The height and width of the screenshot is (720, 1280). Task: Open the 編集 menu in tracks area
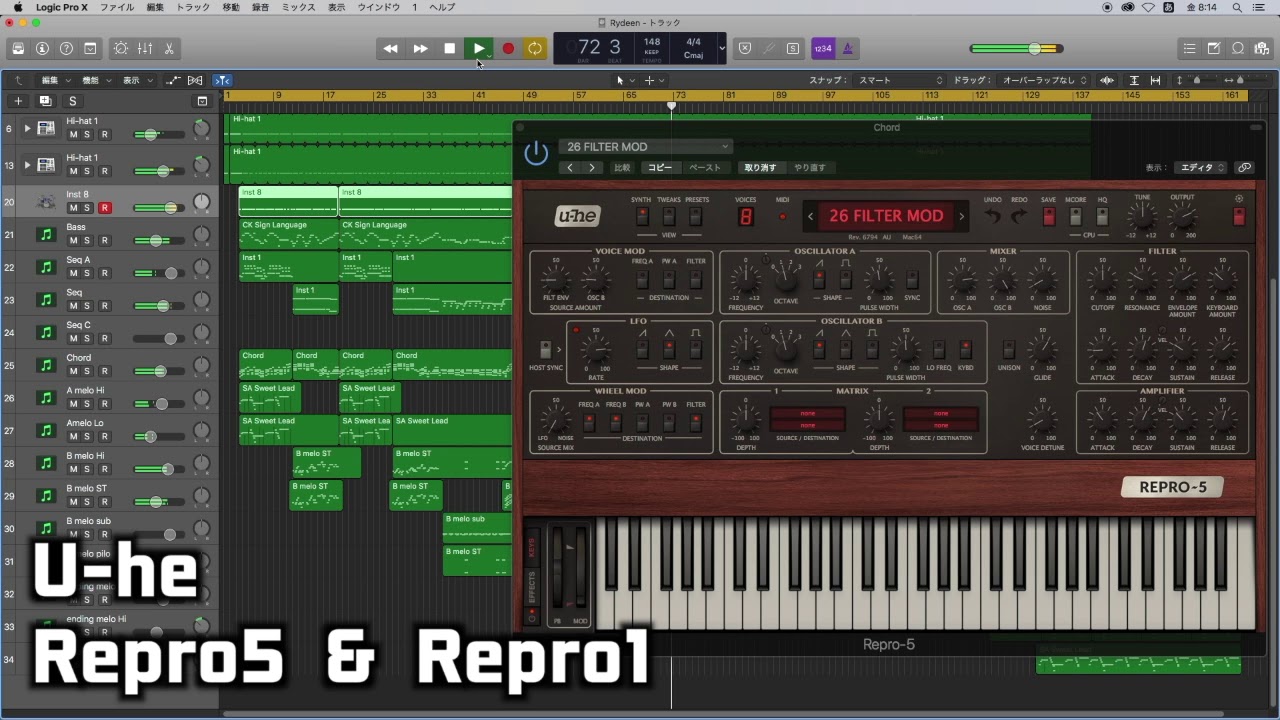tap(55, 80)
